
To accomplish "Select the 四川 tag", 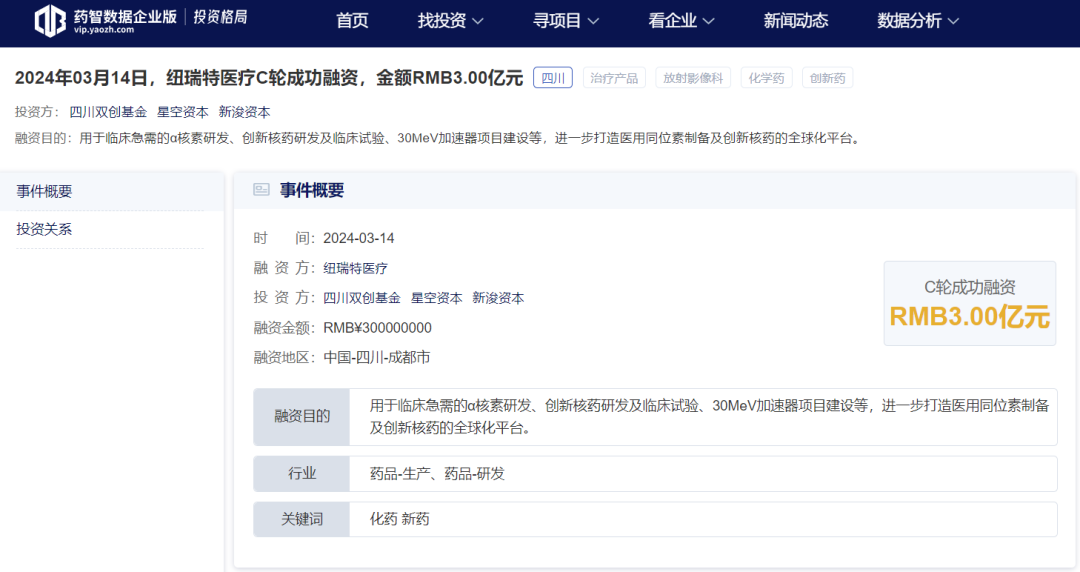I will [553, 78].
